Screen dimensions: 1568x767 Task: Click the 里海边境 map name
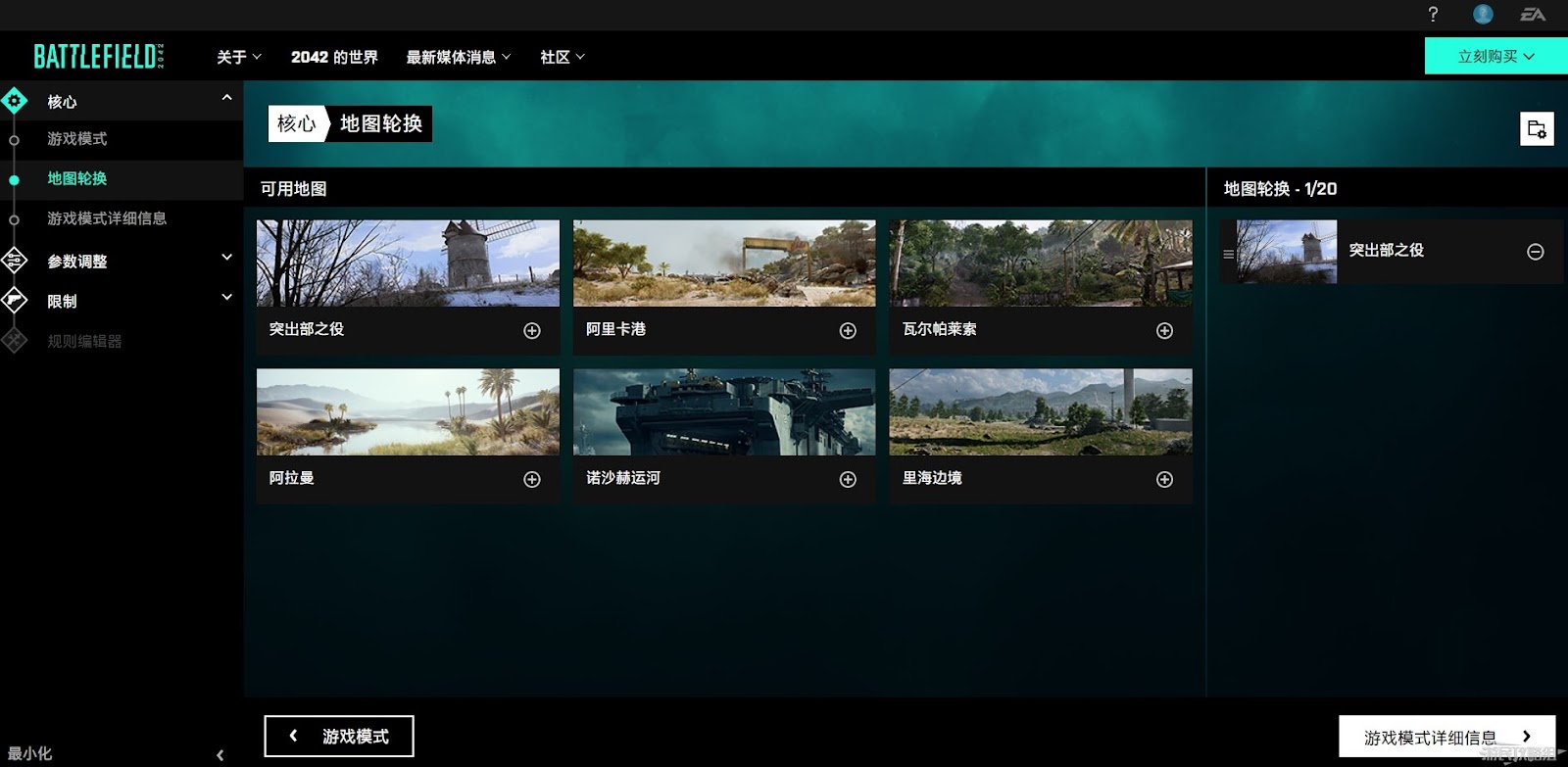click(932, 478)
